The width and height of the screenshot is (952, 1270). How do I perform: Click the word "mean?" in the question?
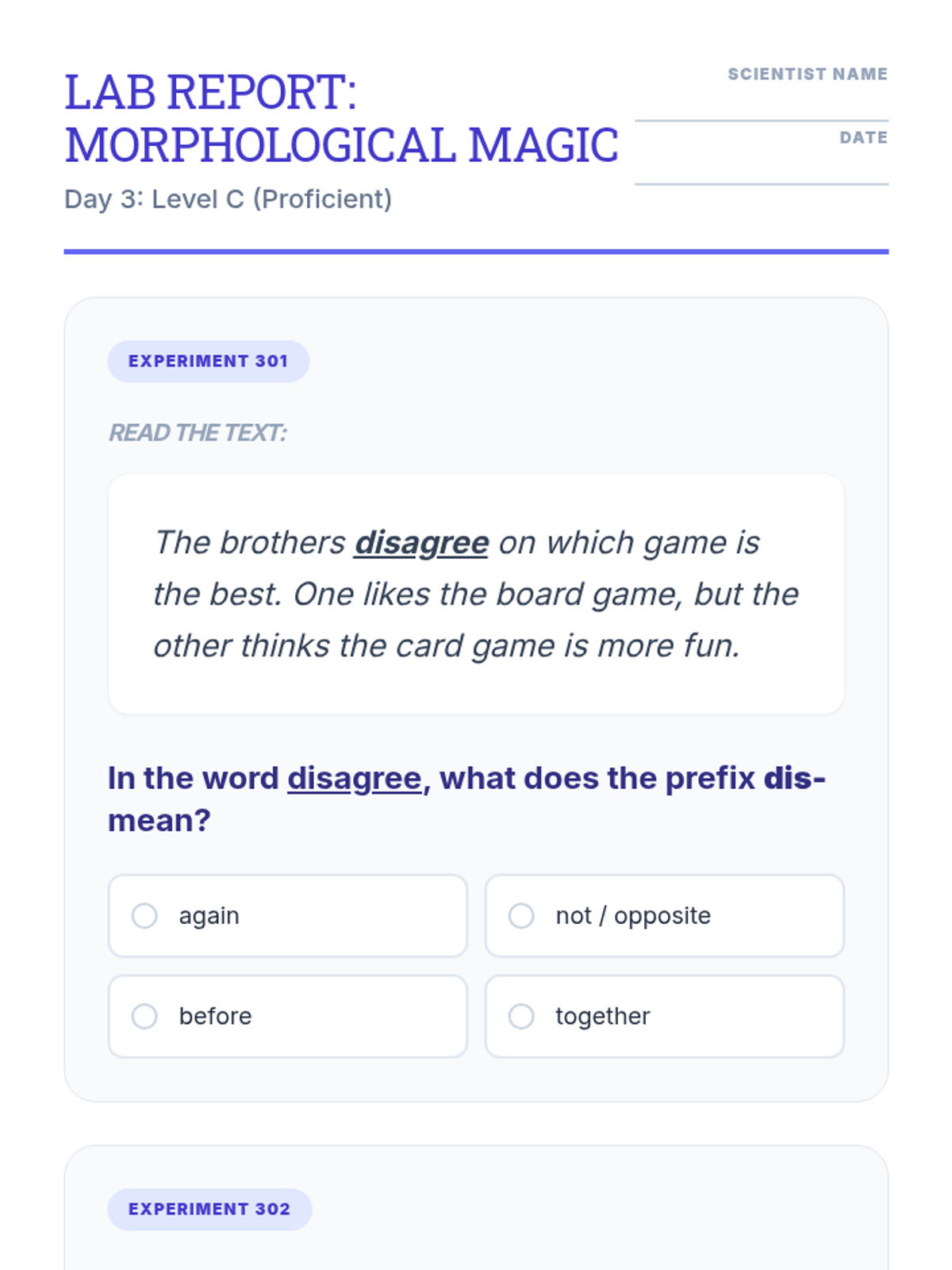tap(159, 821)
